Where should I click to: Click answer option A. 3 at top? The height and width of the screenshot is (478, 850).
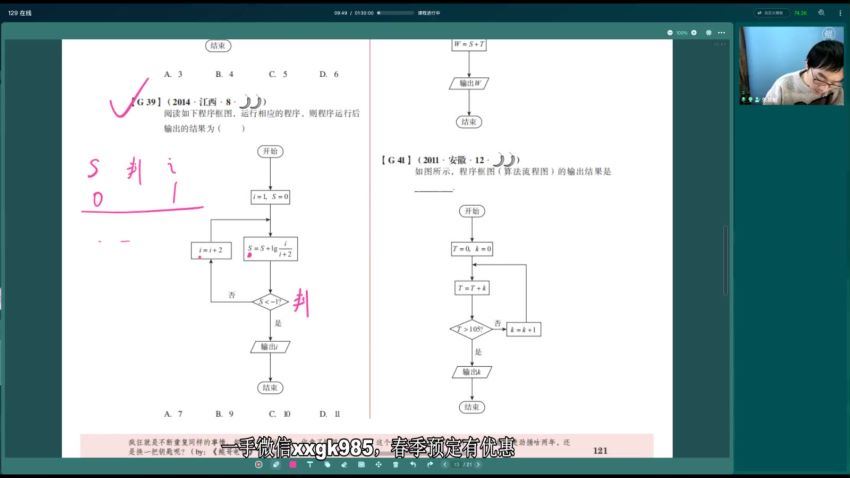click(173, 74)
